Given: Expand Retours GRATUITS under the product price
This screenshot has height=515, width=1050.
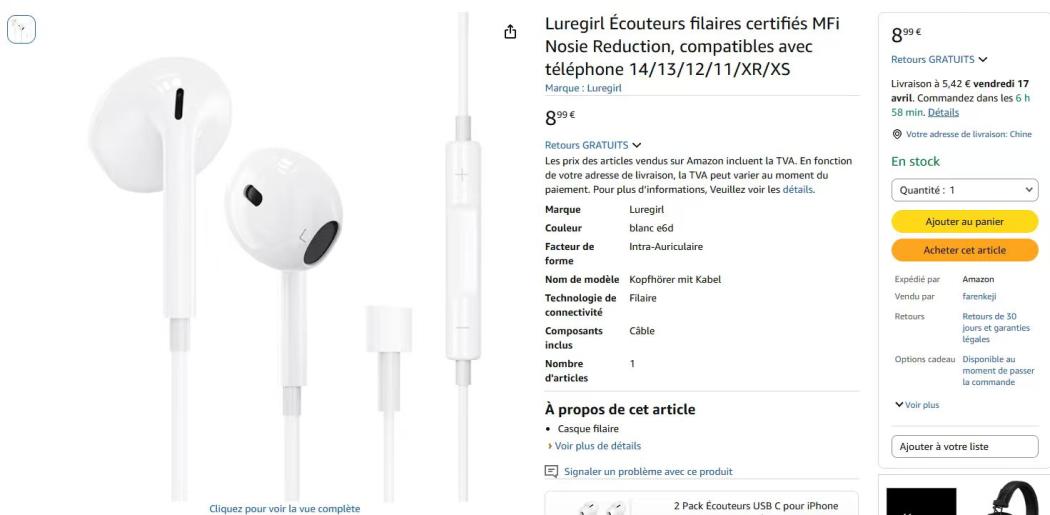Looking at the screenshot, I should [593, 145].
